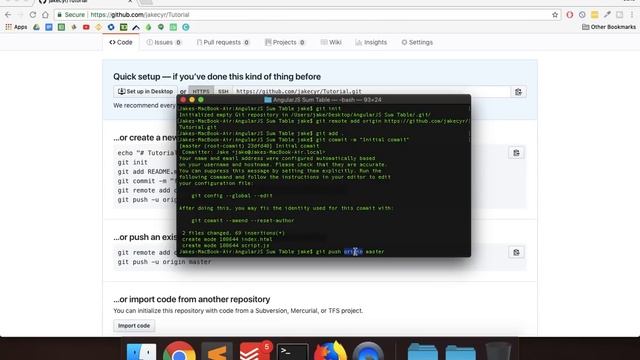Click the import code from another repository heading

click(192, 299)
